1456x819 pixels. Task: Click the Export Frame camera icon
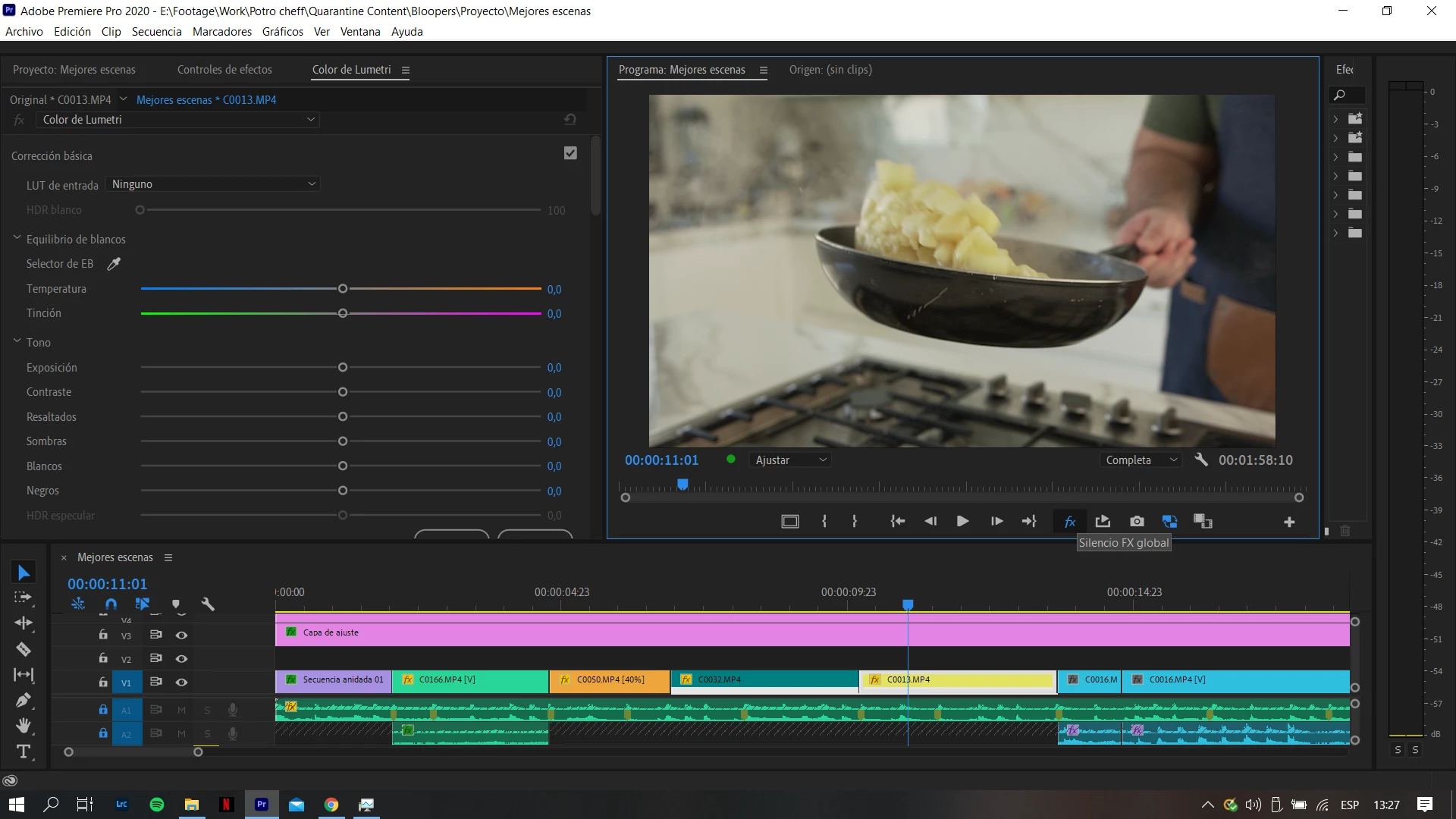click(1136, 522)
